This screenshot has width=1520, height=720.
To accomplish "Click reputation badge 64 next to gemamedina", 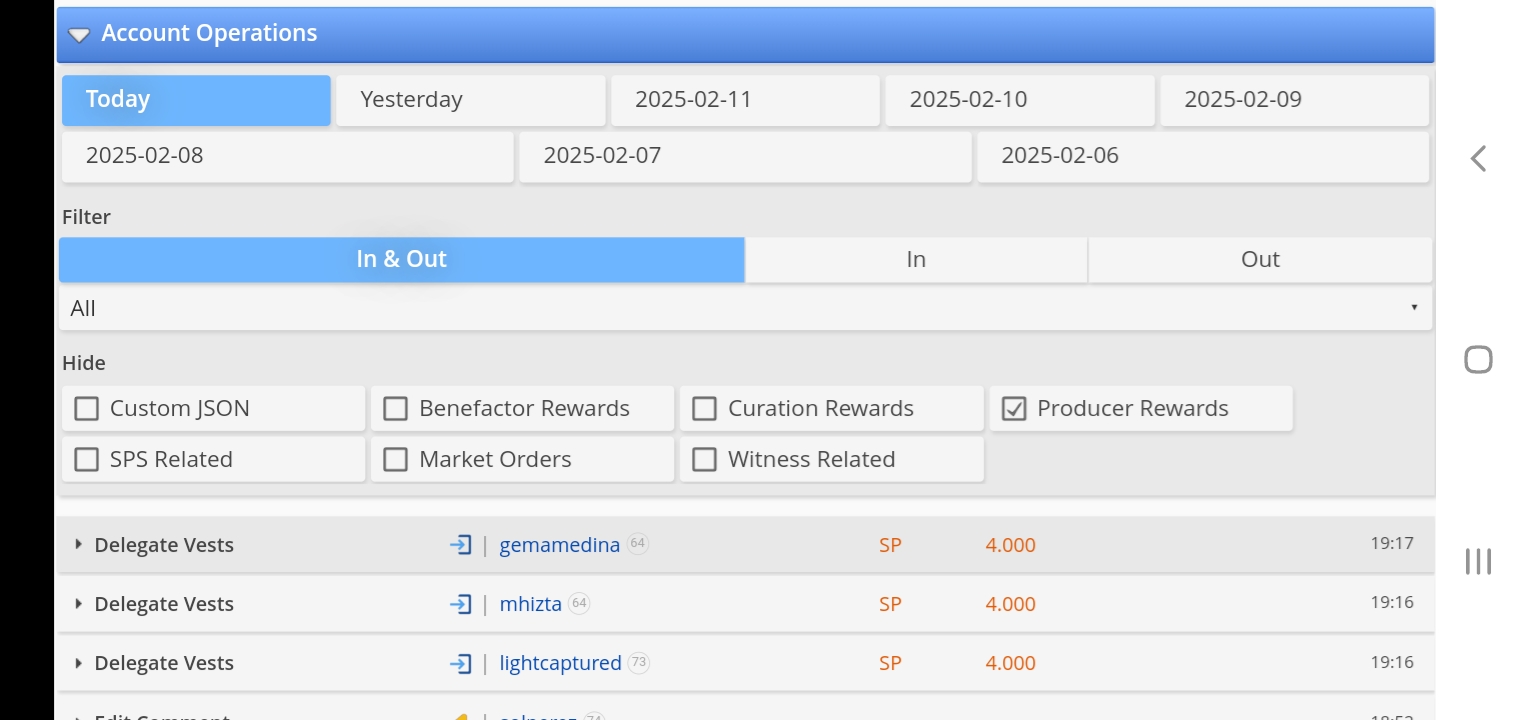I will point(638,545).
